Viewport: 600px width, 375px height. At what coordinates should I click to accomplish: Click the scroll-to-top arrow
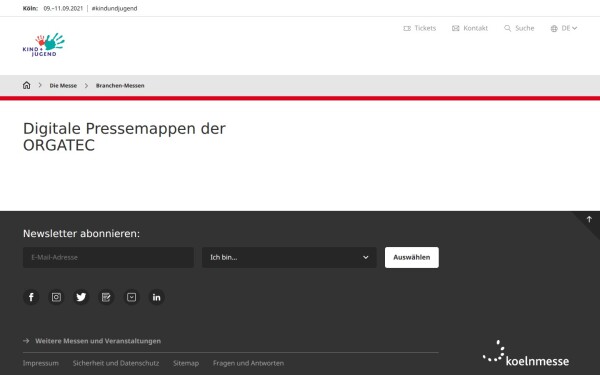[x=589, y=219]
